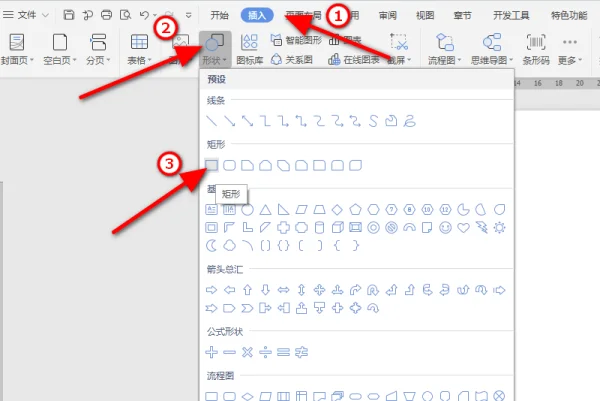Select the cross basic shape
This screenshot has width=600, height=401.
tap(284, 228)
